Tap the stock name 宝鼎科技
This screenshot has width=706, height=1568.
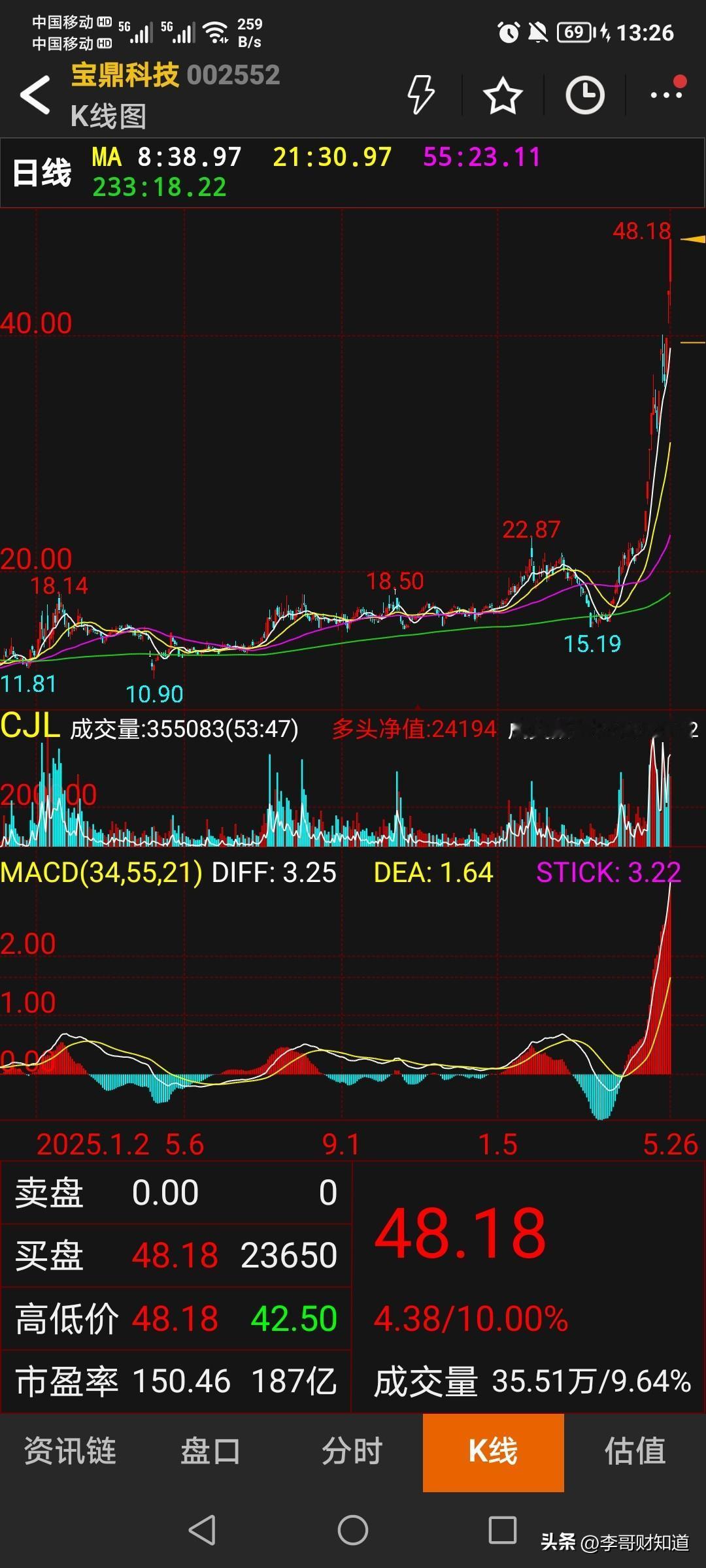125,74
